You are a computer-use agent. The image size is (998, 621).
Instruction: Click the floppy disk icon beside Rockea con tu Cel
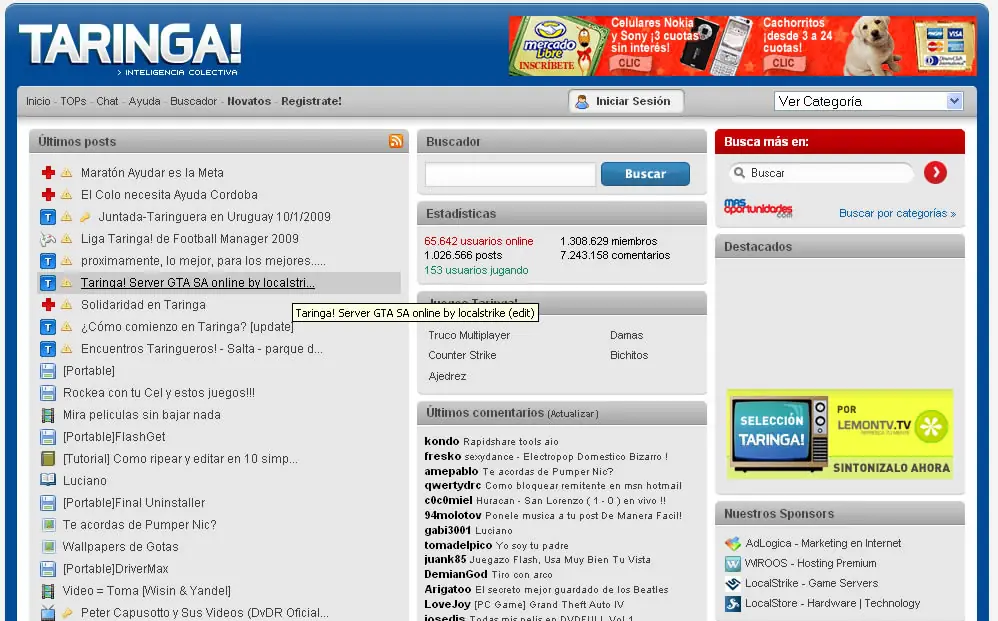pyautogui.click(x=48, y=393)
